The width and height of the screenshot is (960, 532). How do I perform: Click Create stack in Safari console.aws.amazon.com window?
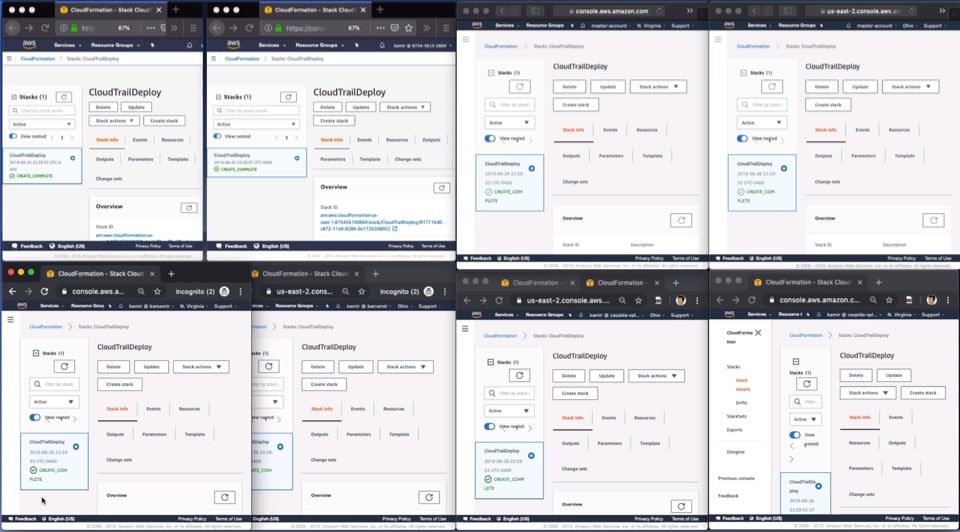(576, 105)
